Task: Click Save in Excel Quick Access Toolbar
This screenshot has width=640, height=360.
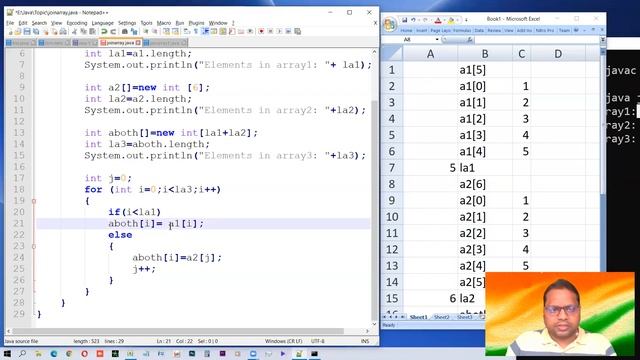Action: (404, 20)
